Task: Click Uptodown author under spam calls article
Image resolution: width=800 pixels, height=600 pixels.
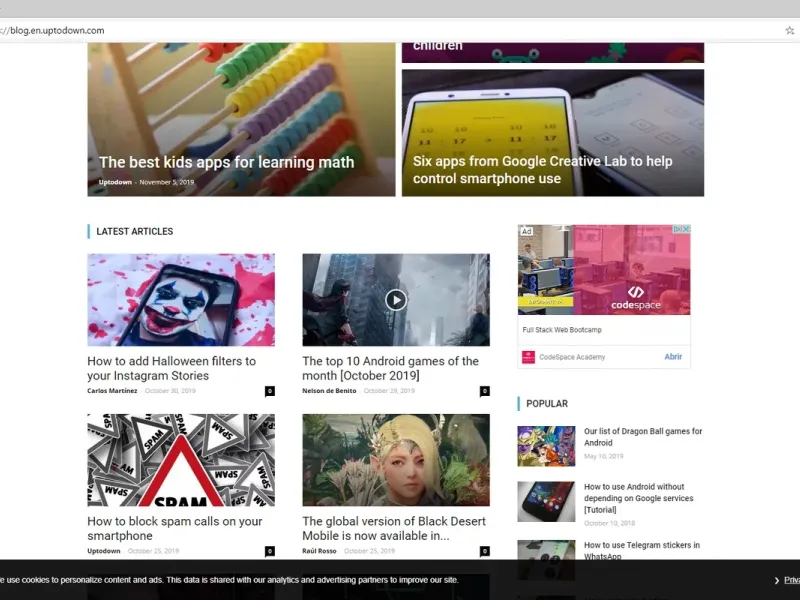Action: click(x=104, y=551)
